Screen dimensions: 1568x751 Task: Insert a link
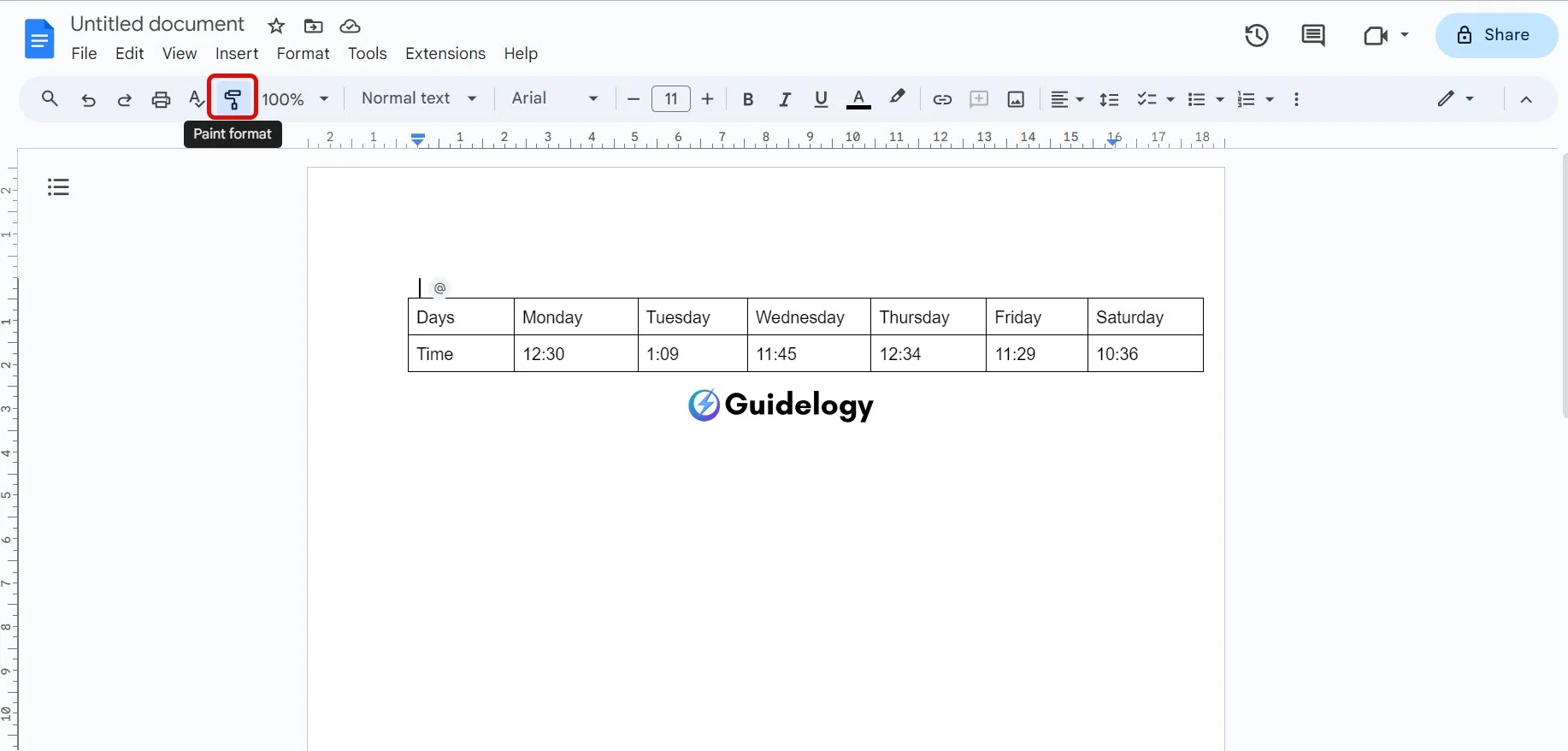[x=942, y=99]
